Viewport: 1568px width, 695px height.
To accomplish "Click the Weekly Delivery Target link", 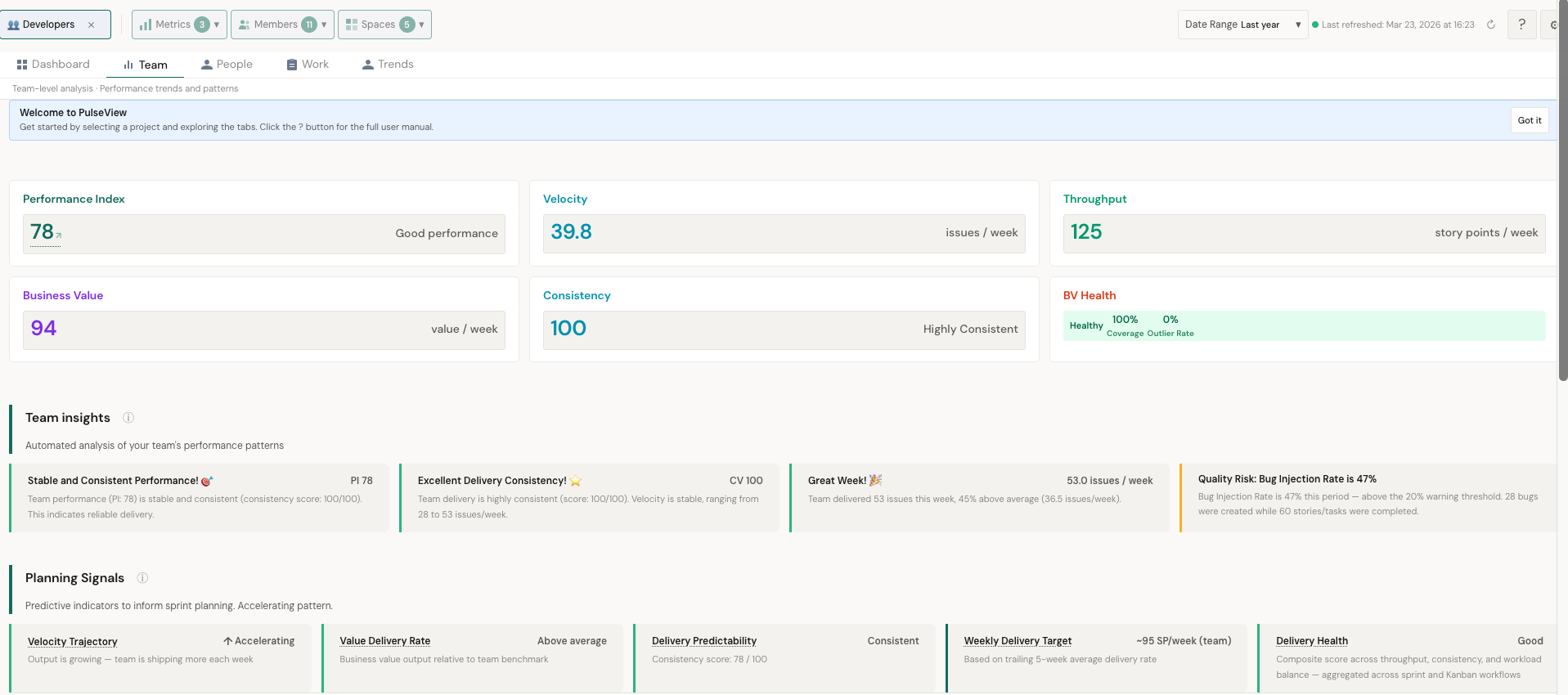I will (1018, 641).
